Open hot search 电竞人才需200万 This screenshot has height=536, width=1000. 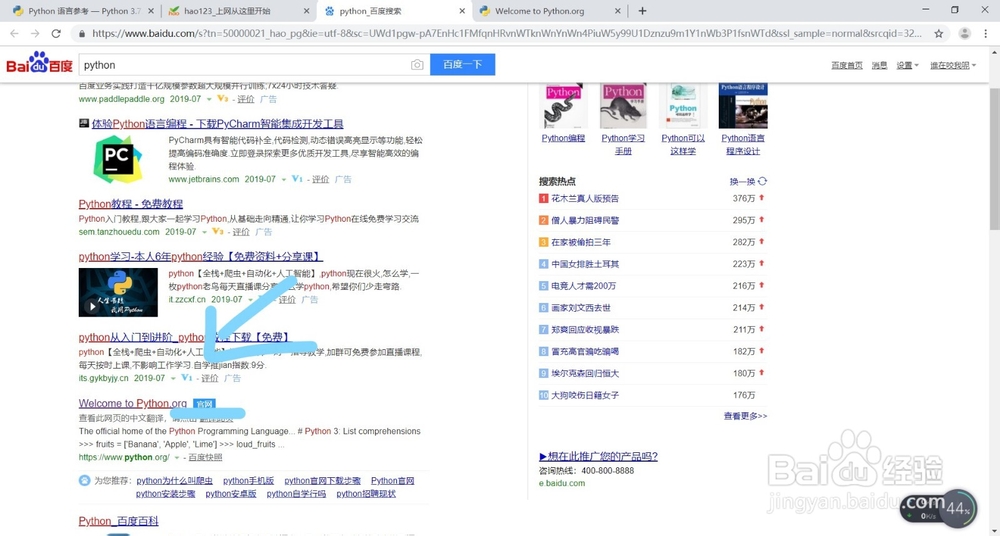[584, 286]
